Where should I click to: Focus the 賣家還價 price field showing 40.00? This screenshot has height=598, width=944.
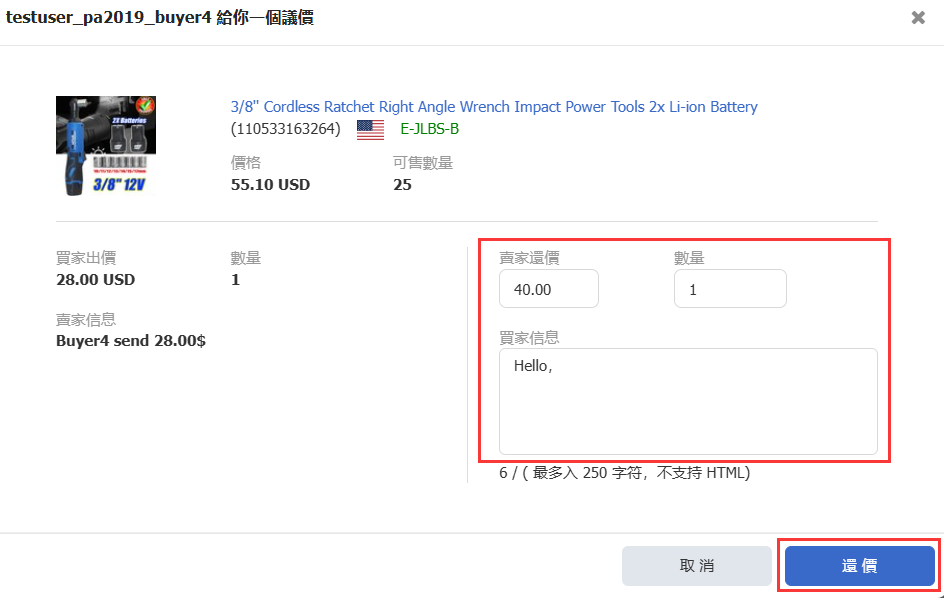point(548,289)
